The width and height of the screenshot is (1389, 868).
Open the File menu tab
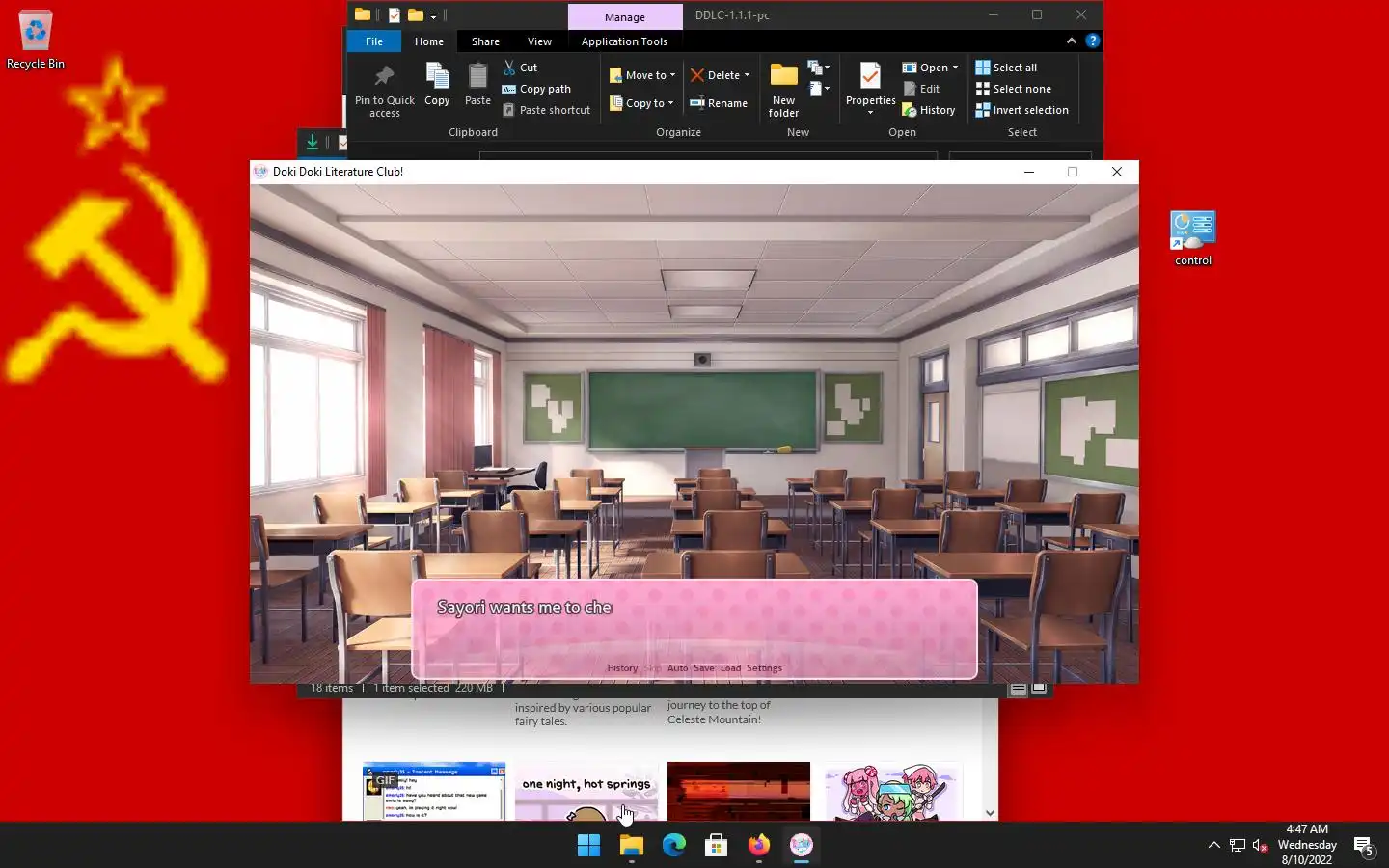[x=374, y=41]
